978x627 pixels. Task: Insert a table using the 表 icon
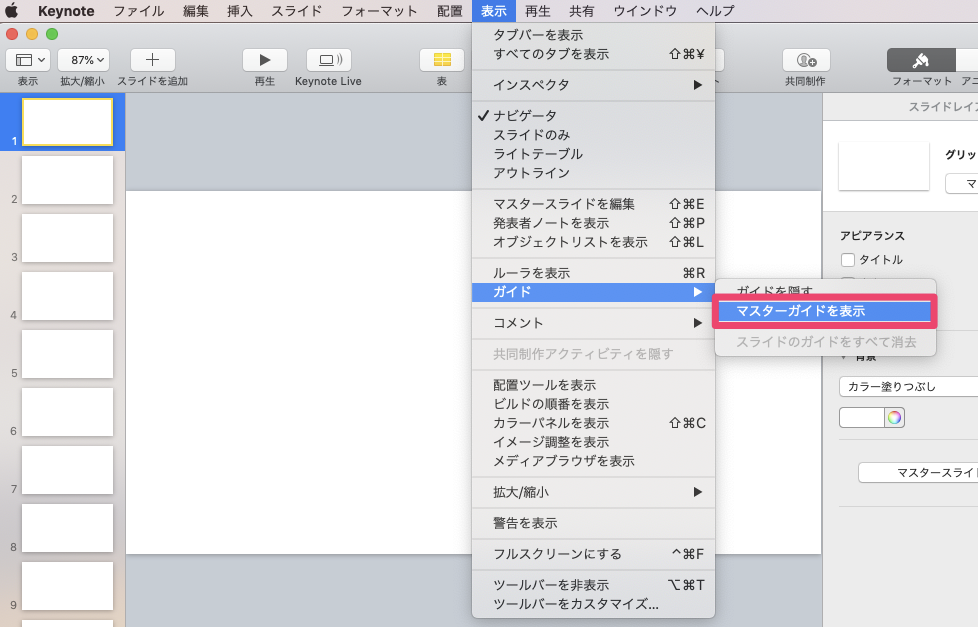(x=441, y=60)
